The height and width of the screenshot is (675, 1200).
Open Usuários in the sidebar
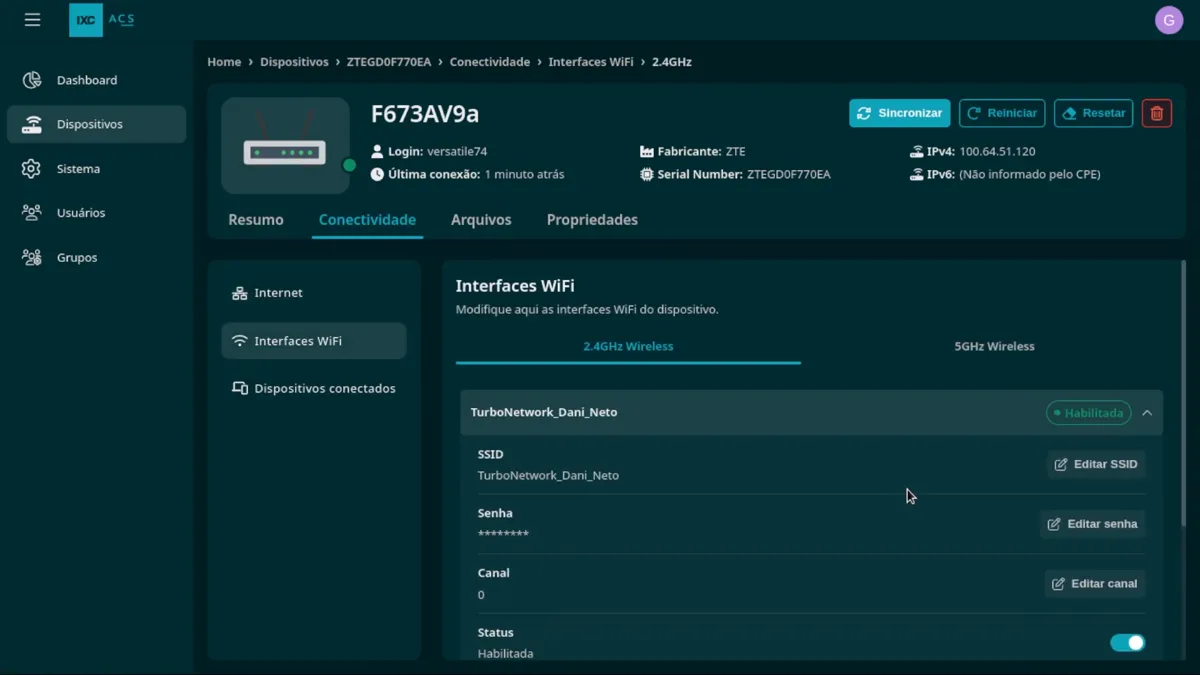[96, 213]
